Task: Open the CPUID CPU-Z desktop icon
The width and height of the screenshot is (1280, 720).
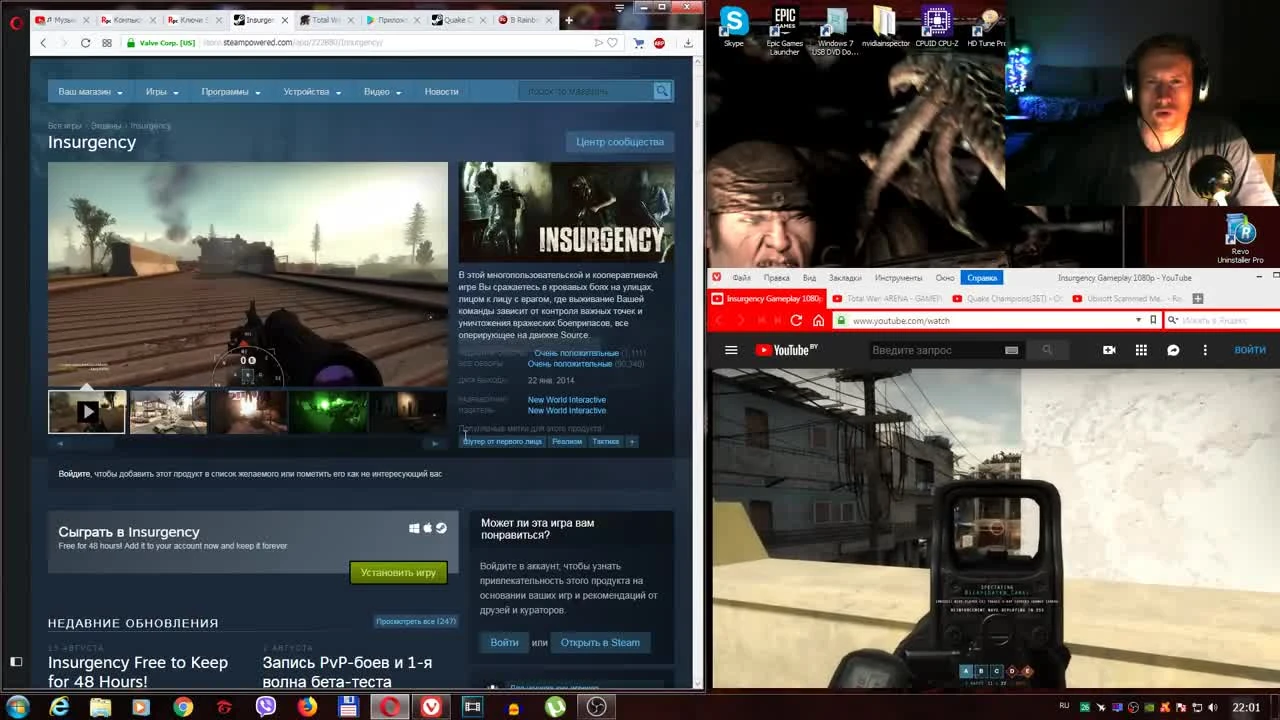Action: [x=936, y=27]
